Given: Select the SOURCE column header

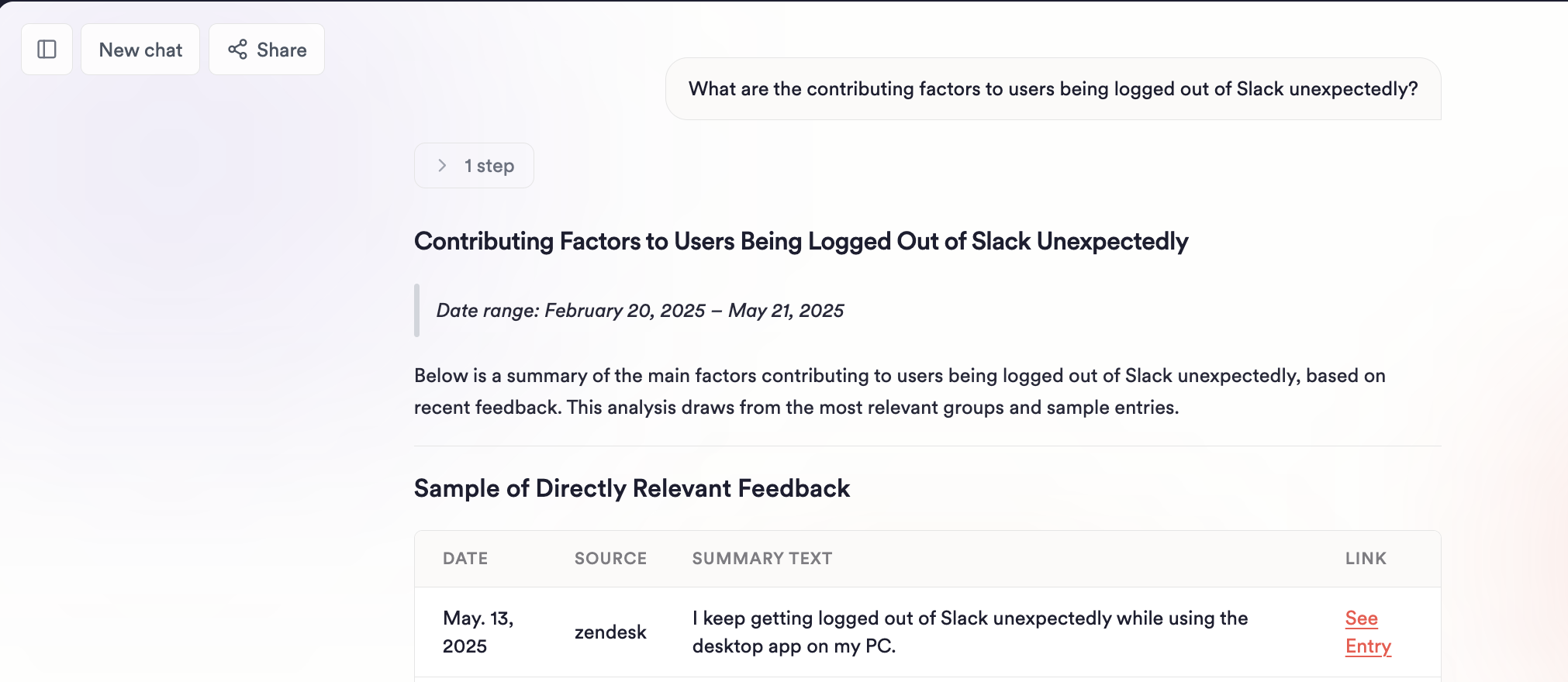Looking at the screenshot, I should (610, 559).
